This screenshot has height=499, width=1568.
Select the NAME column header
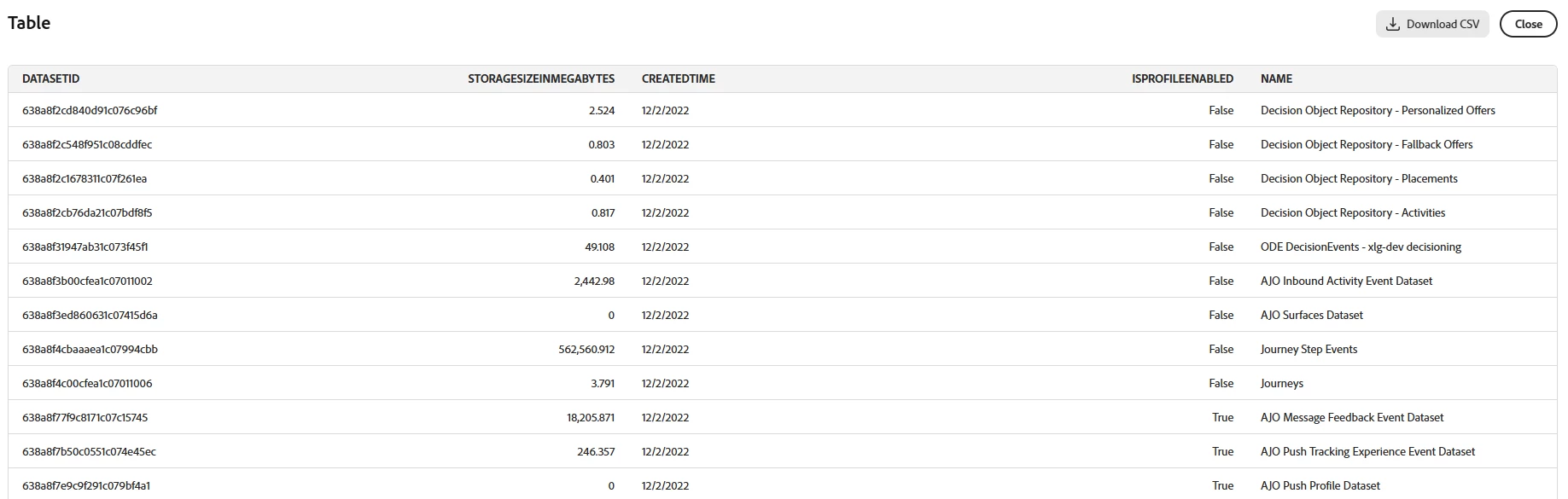pos(1276,78)
